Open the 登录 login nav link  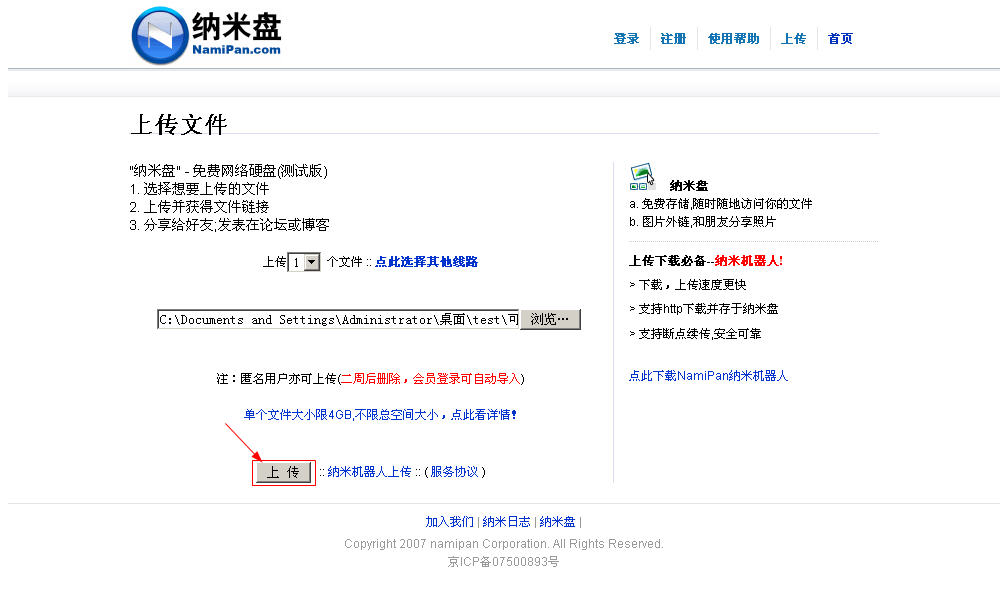pos(626,39)
